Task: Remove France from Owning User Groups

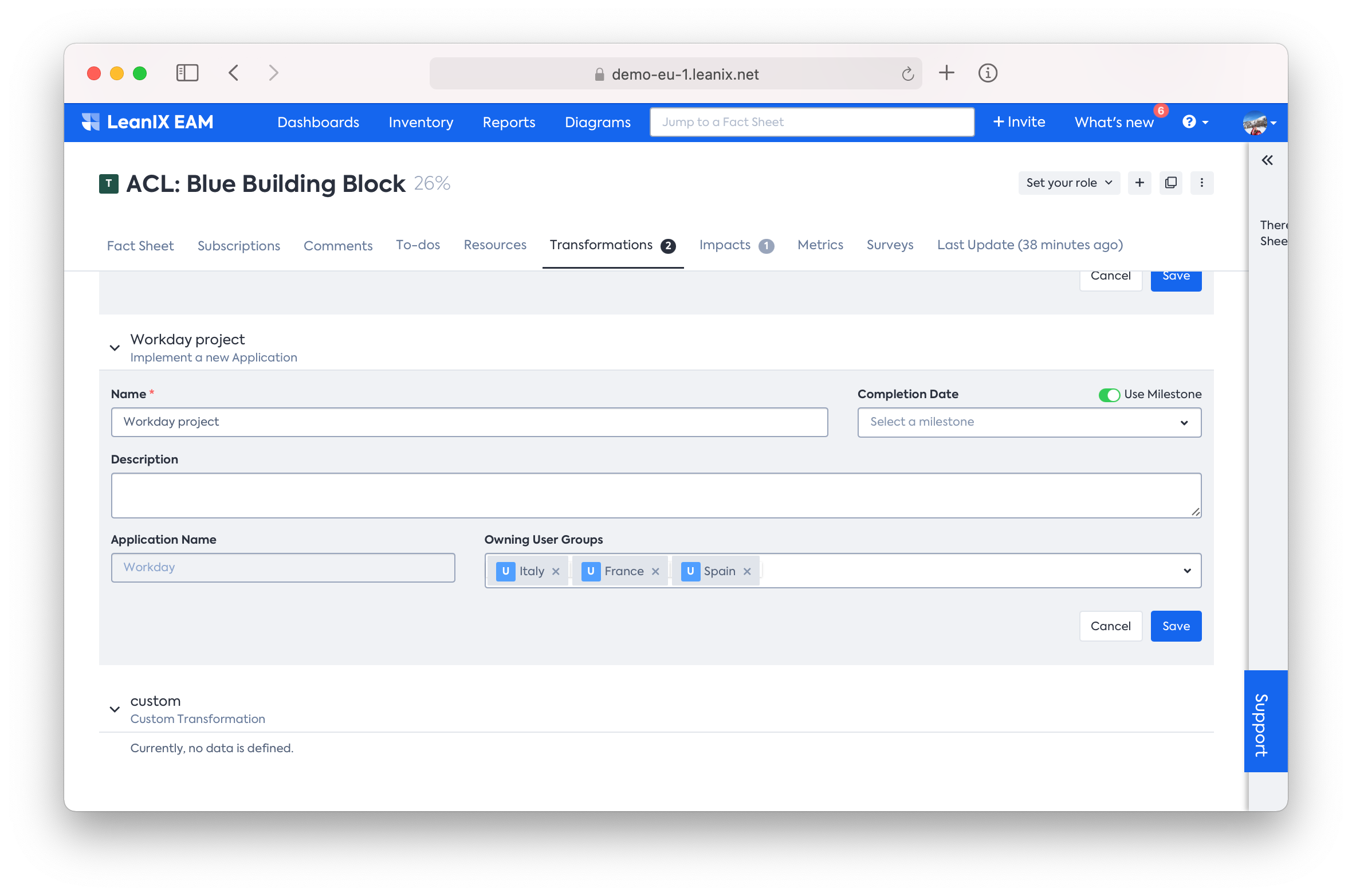Action: pyautogui.click(x=655, y=571)
